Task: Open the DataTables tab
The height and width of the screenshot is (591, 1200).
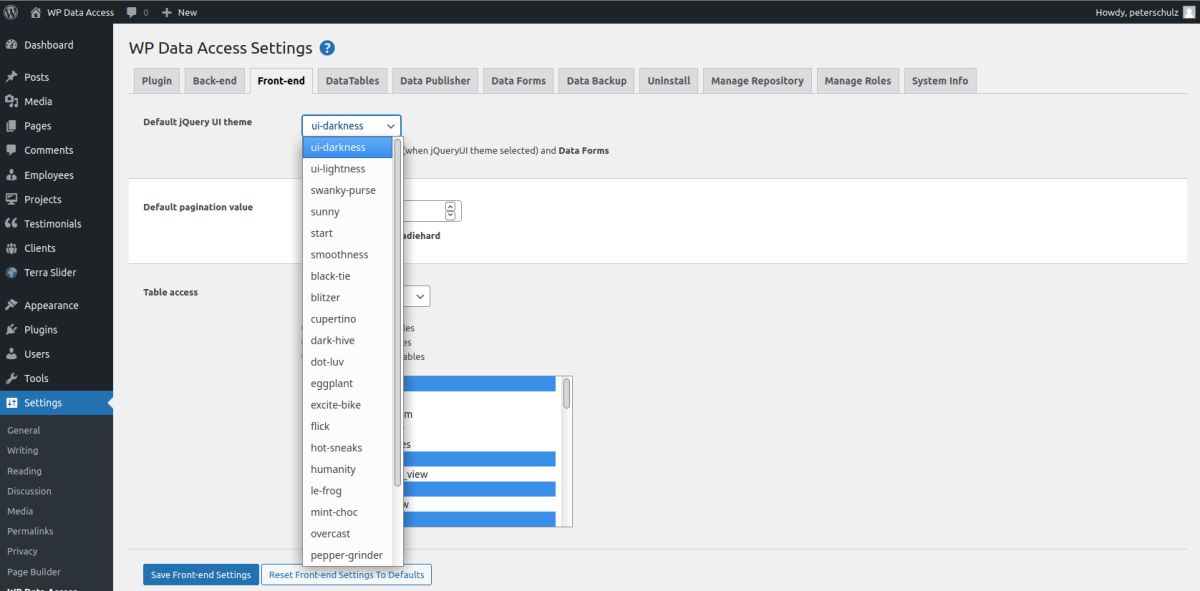Action: click(x=352, y=81)
